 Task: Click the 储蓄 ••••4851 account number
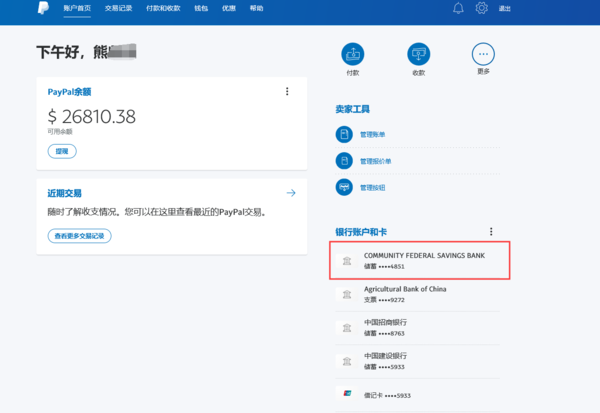pyautogui.click(x=384, y=266)
